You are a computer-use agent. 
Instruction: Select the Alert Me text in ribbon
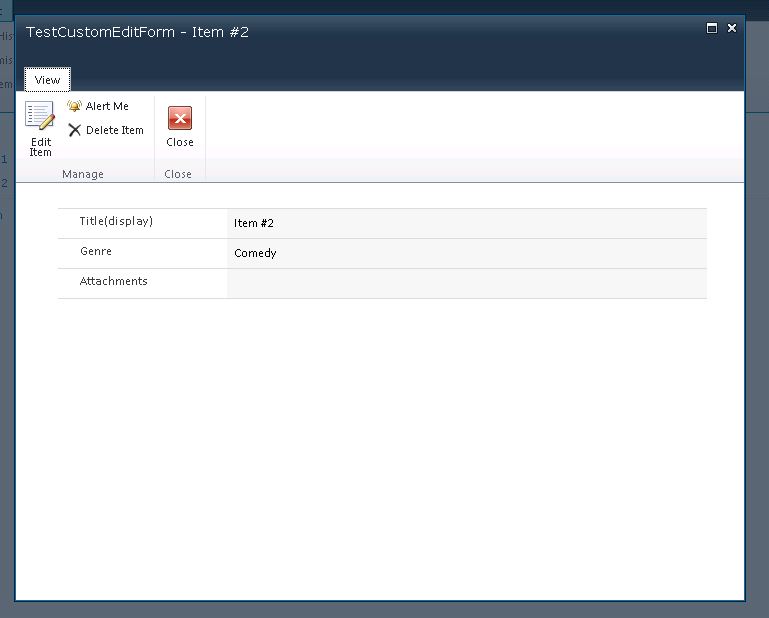click(107, 106)
